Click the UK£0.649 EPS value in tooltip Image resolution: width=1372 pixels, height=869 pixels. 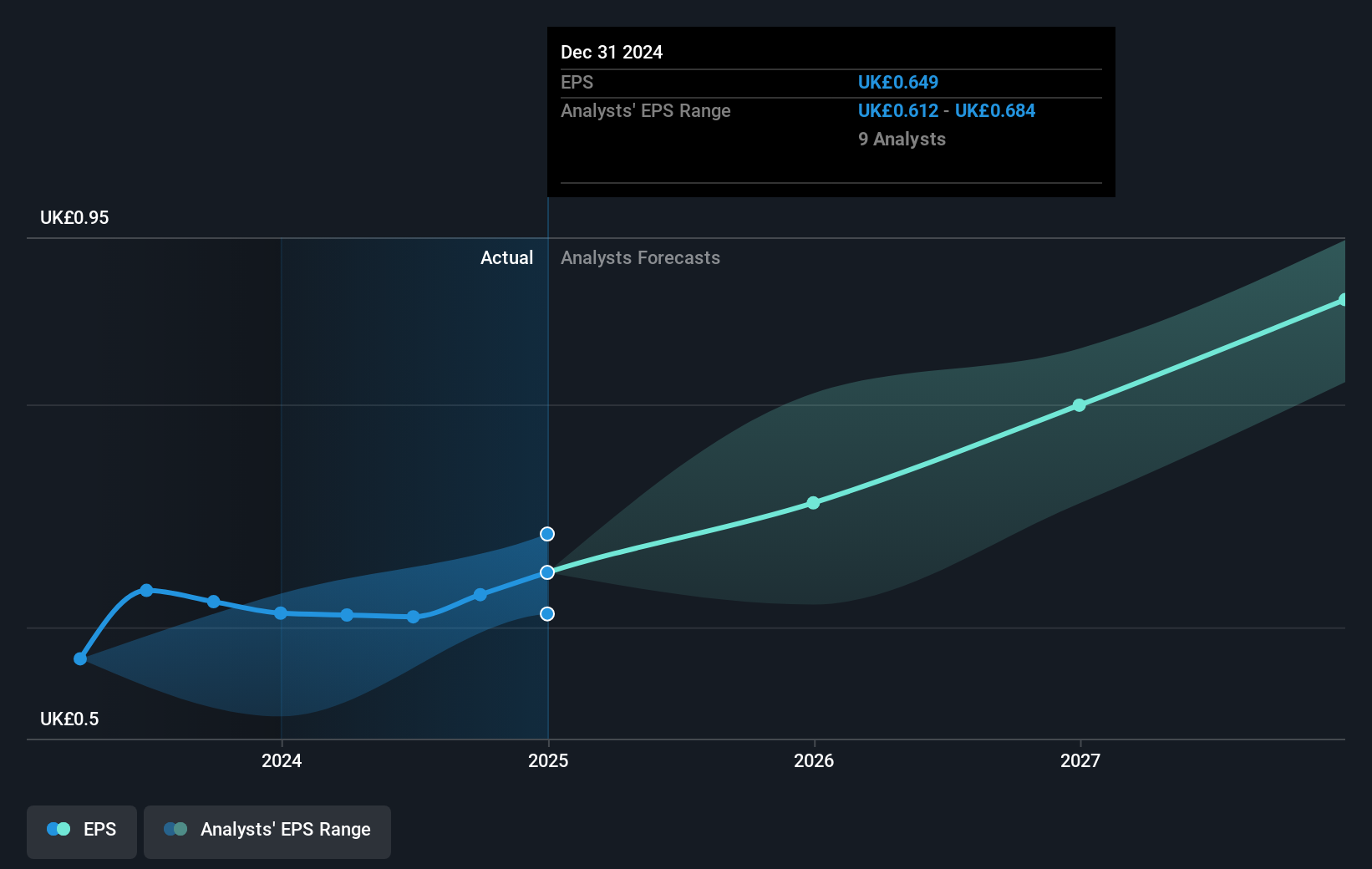898,82
